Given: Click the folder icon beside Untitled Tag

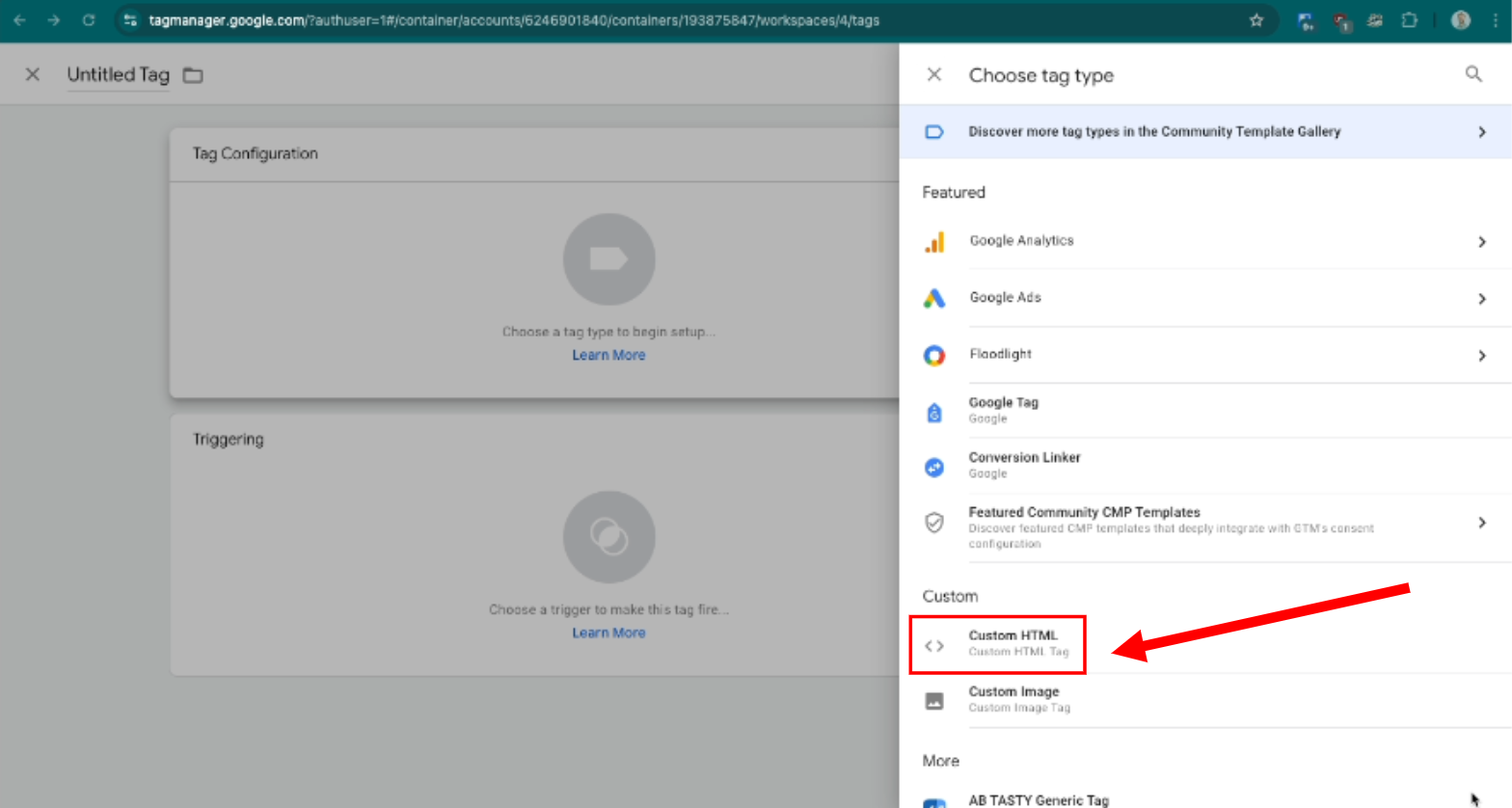Looking at the screenshot, I should [193, 75].
